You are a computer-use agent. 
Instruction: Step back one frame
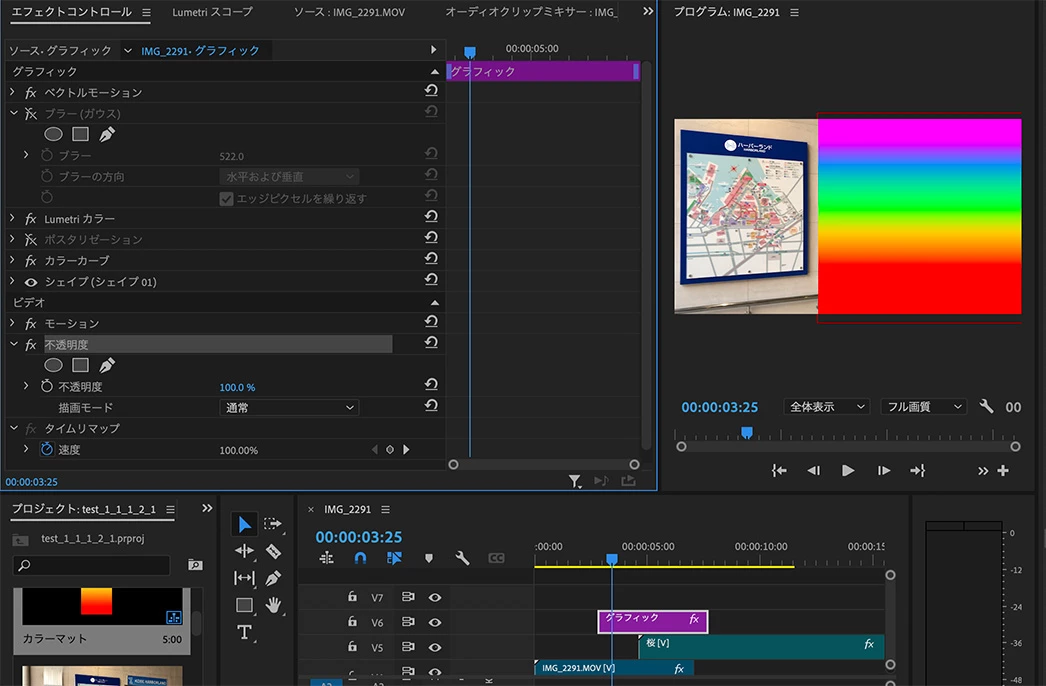[x=813, y=470]
